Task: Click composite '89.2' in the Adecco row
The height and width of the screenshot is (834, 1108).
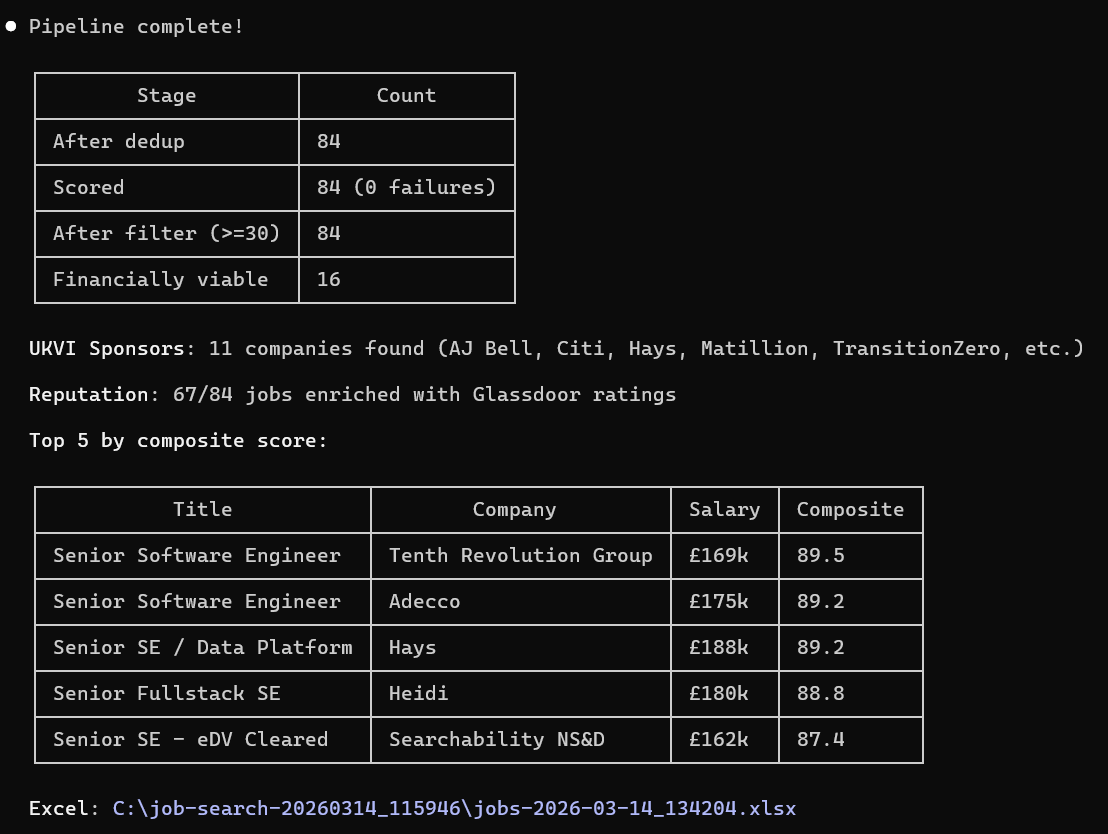Action: coord(820,601)
